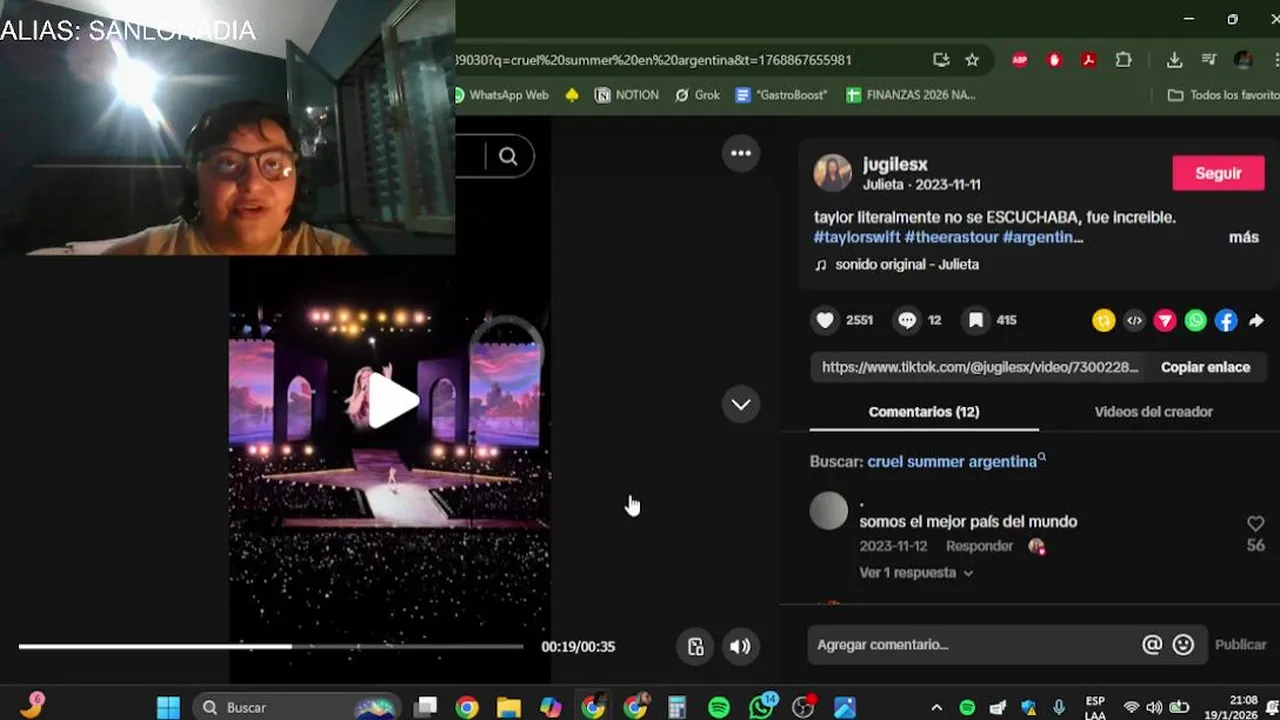Open the Grok bookmark
Screen dimensions: 1280x720
[697, 95]
